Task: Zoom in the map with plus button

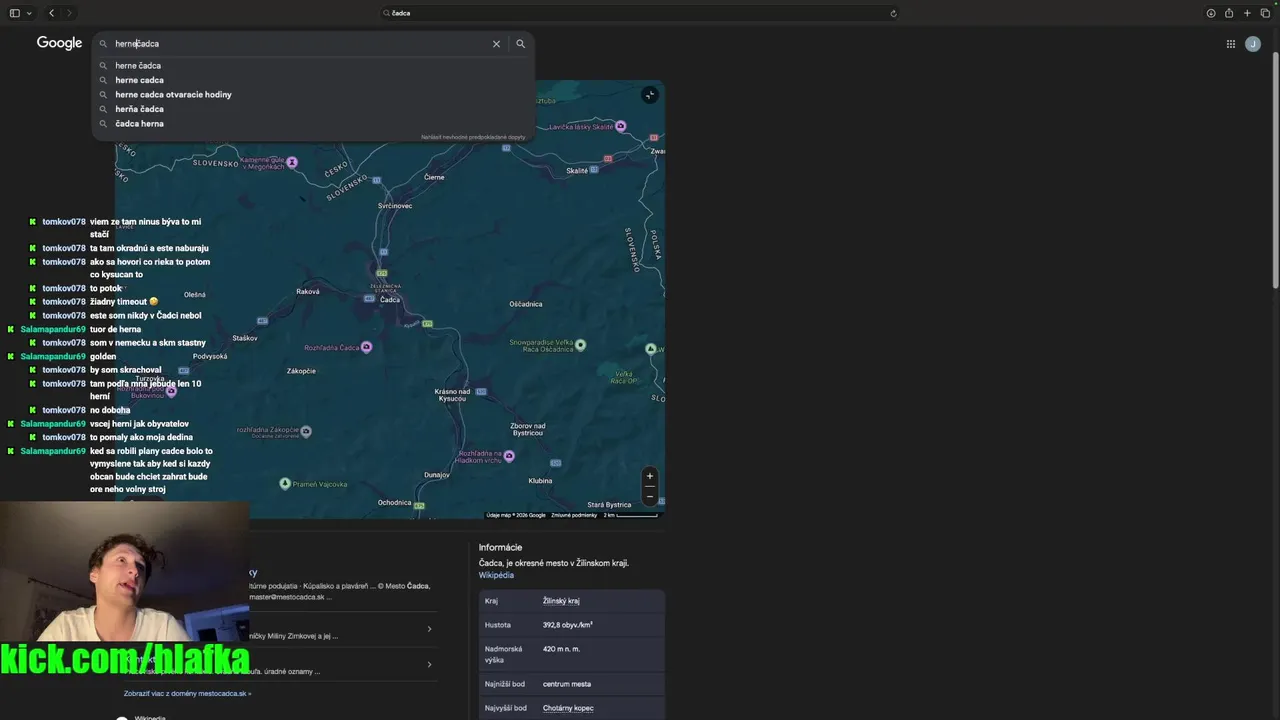Action: pyautogui.click(x=650, y=476)
